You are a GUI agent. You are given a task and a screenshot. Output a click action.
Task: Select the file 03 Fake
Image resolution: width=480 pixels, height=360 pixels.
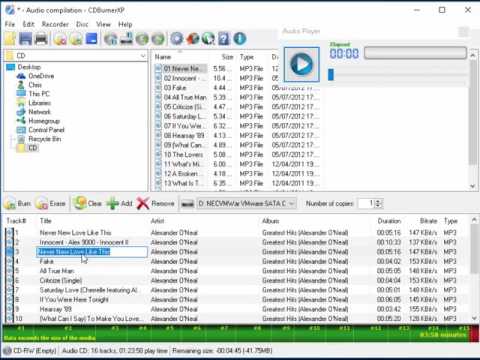coord(175,88)
